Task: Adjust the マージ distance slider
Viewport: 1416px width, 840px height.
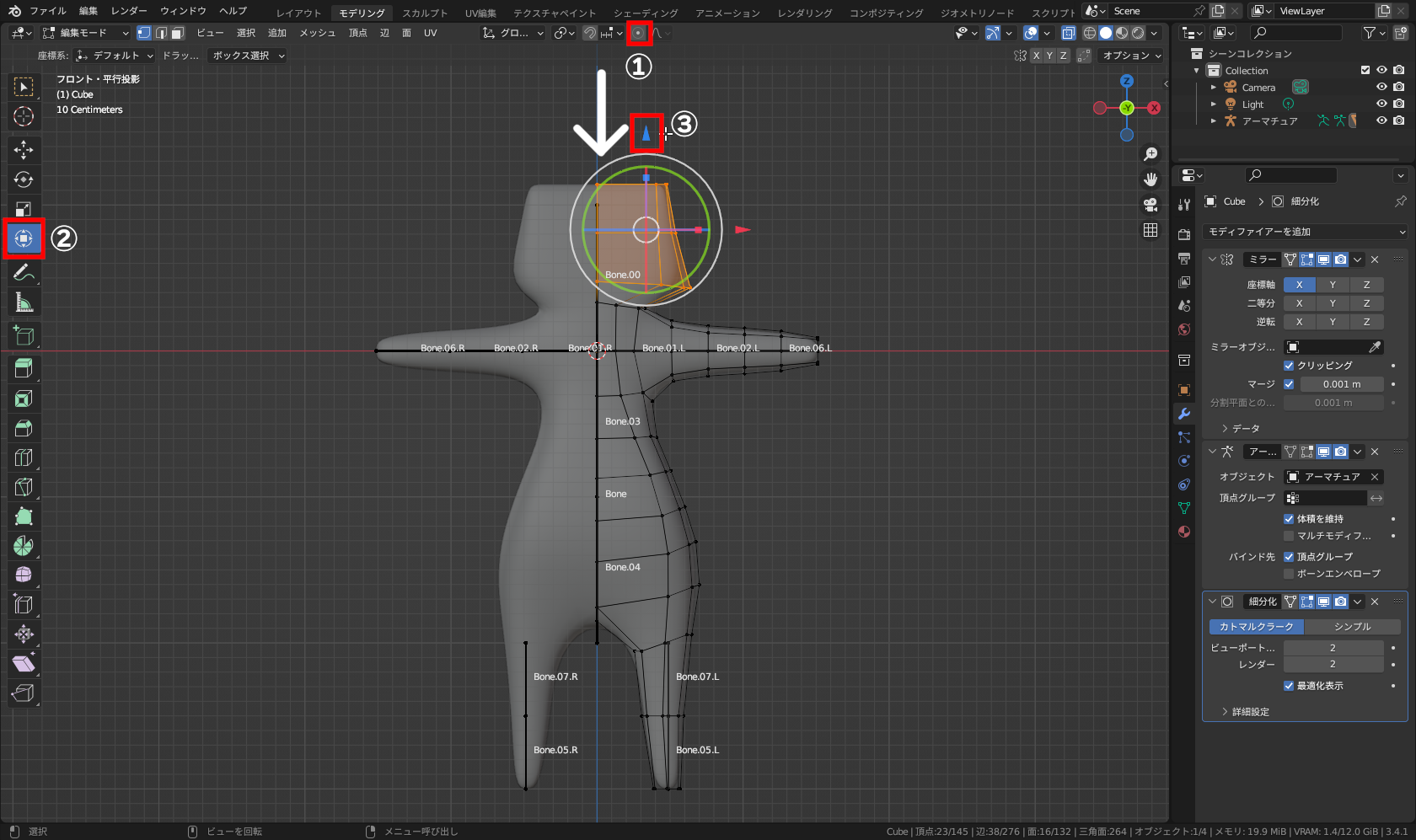Action: coord(1341,383)
